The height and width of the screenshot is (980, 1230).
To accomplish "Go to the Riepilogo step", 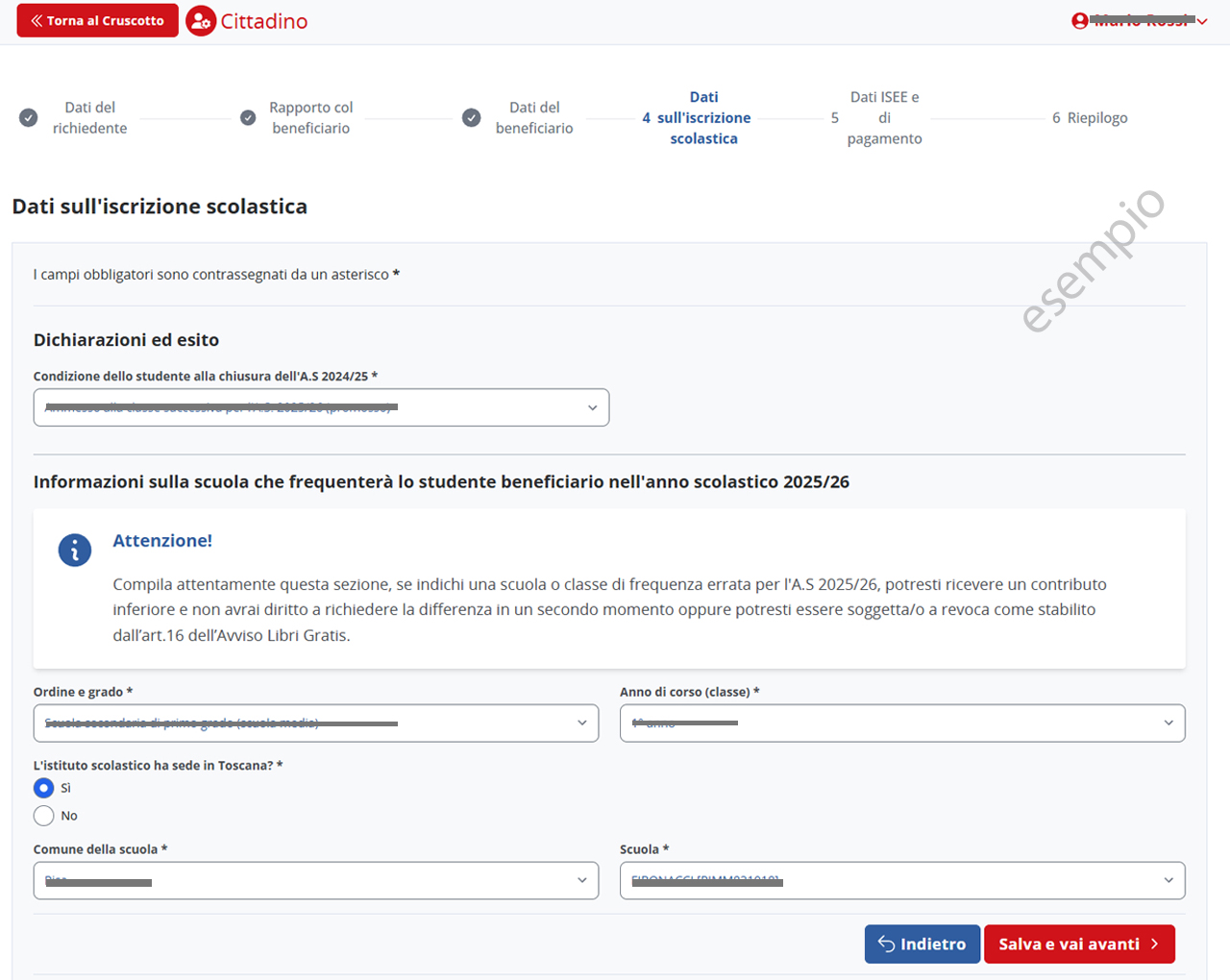I will point(1097,118).
